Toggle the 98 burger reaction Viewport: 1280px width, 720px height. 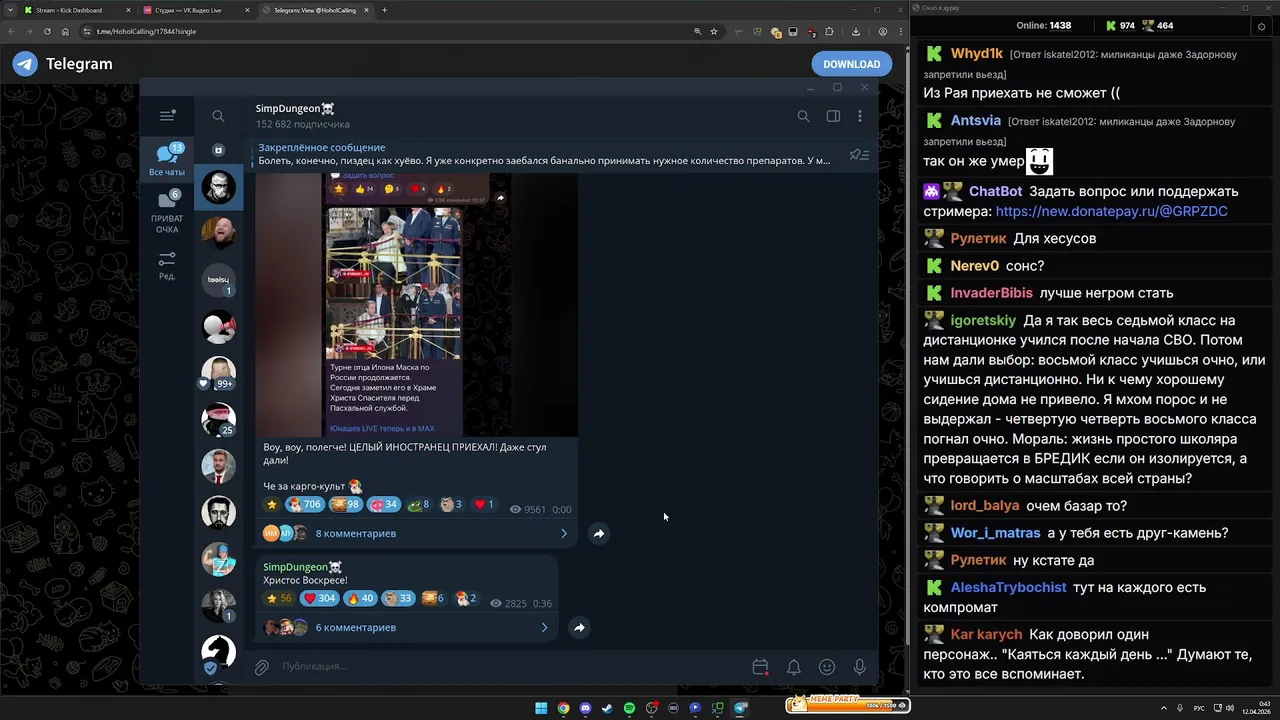coord(346,505)
